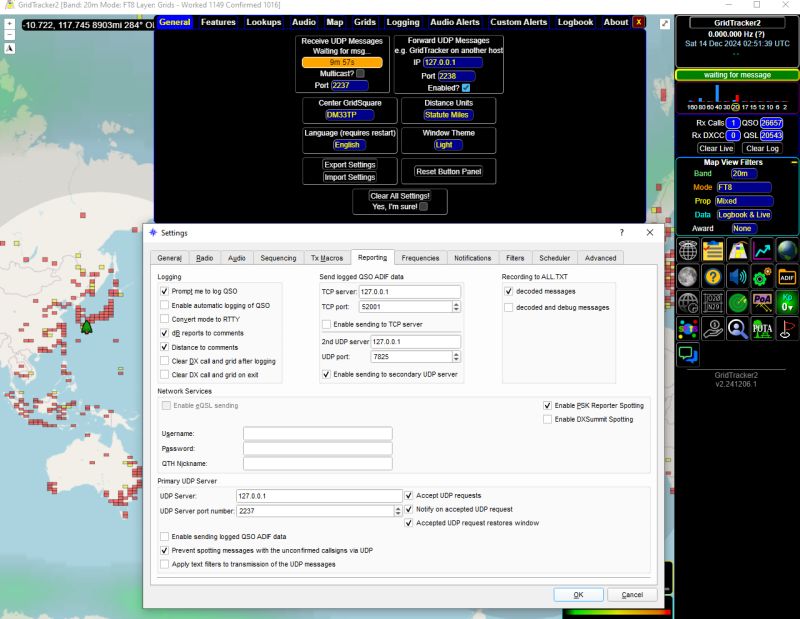This screenshot has width=800, height=619.
Task: Click the fullscreen expand icon beside the map
Action: [664, 24]
